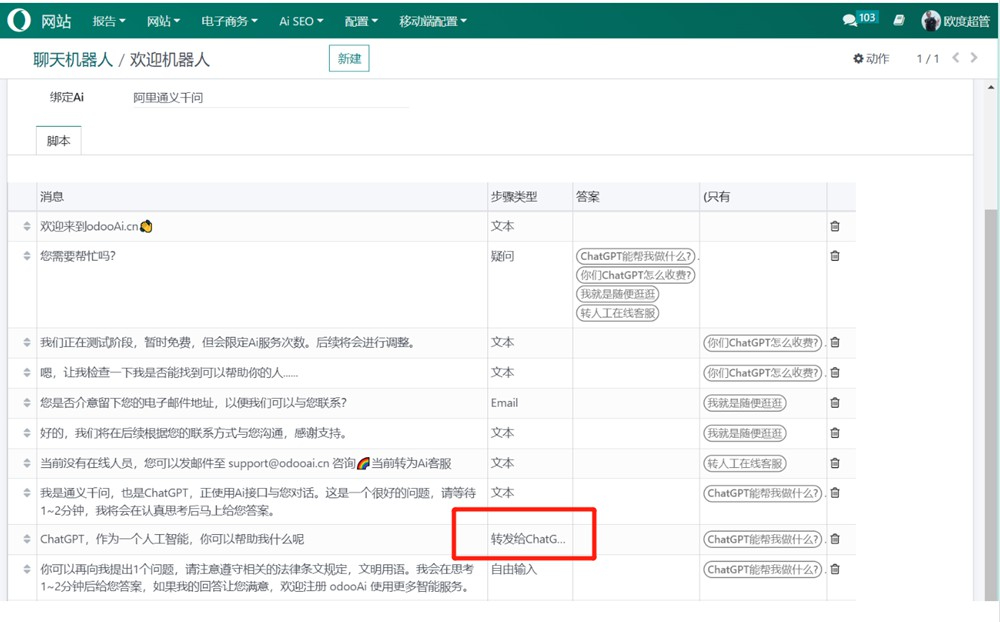Click message 欢迎来到odooAi.cn
The image size is (1000, 622).
96,226
